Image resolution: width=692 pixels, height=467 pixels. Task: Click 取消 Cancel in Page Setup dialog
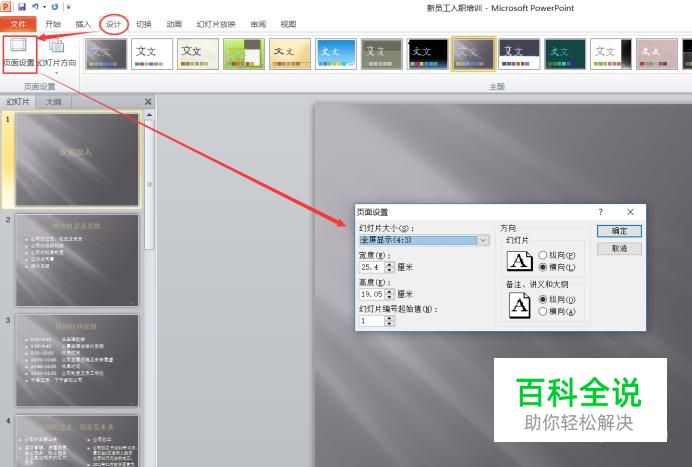click(619, 249)
